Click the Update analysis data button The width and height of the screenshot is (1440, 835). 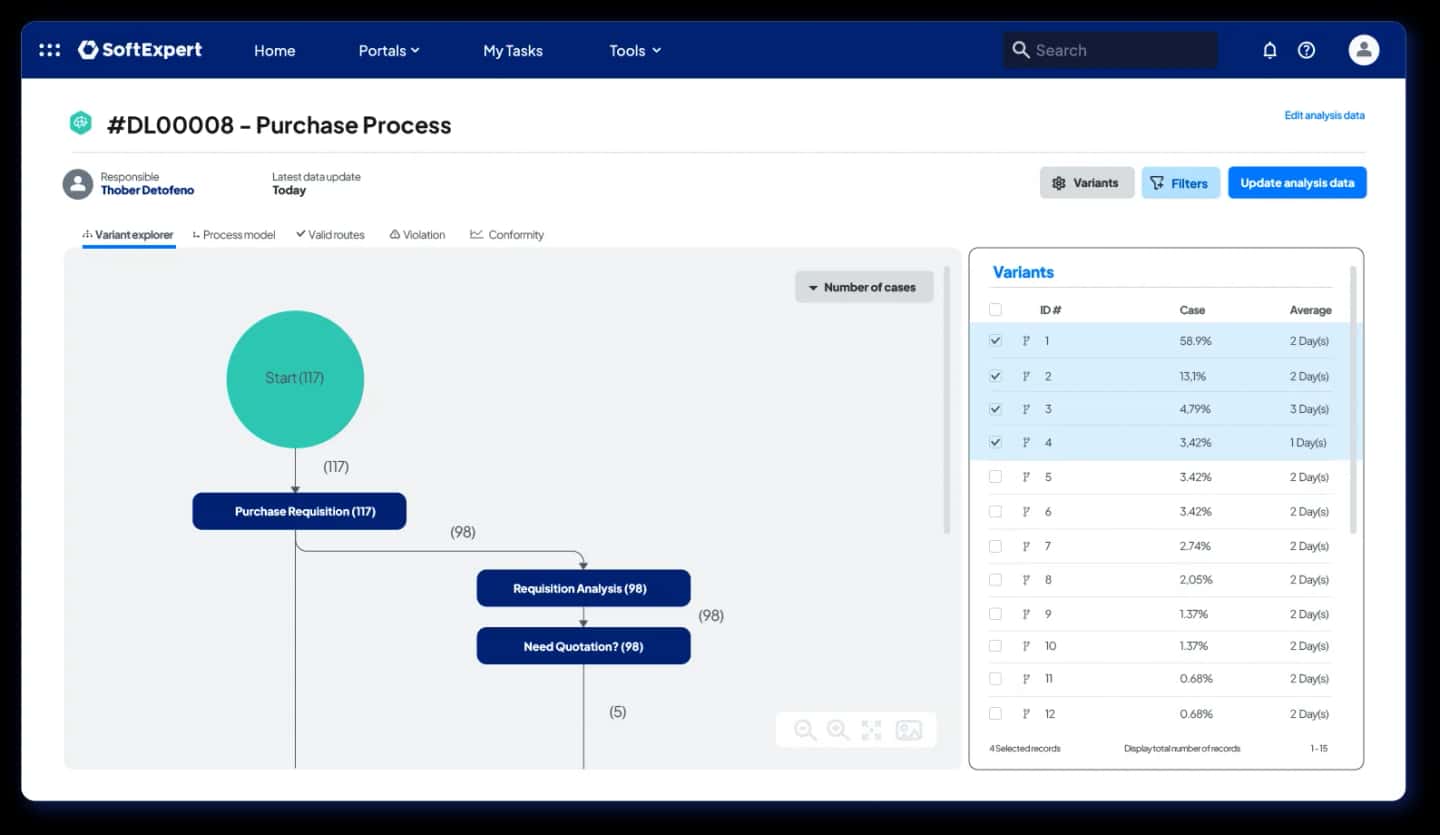click(x=1297, y=183)
